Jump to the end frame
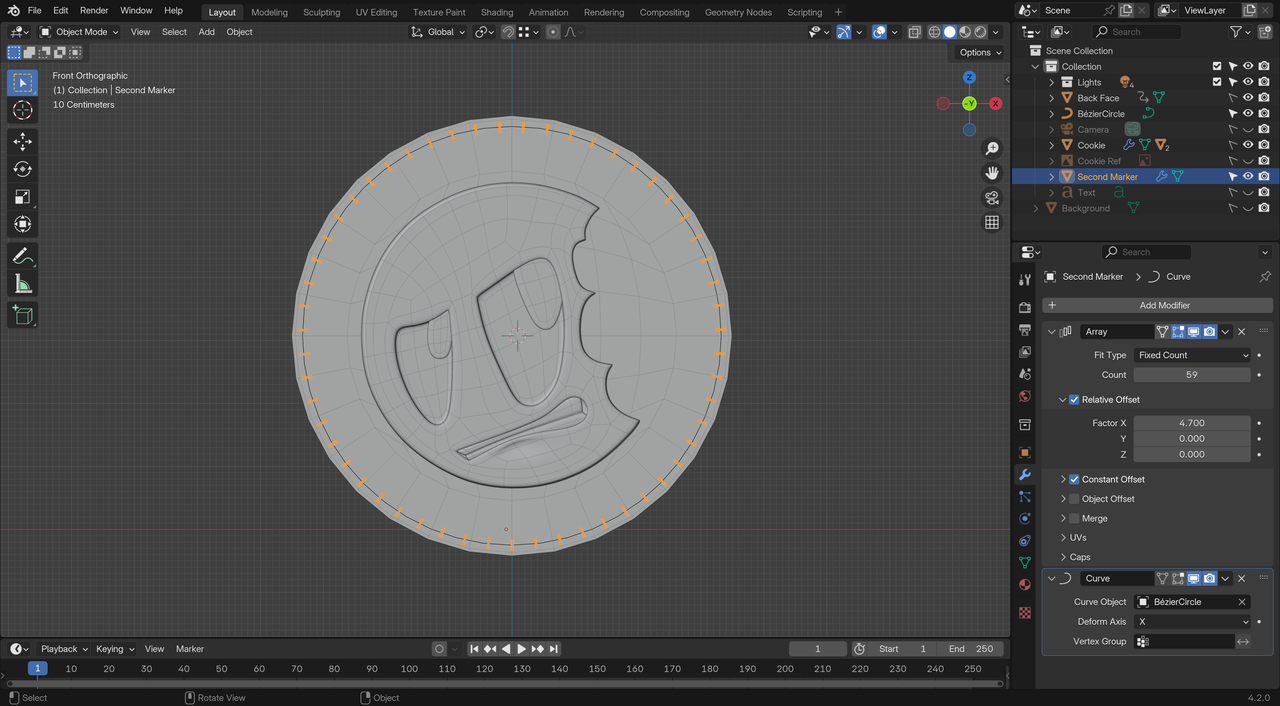This screenshot has height=706, width=1280. (x=554, y=649)
